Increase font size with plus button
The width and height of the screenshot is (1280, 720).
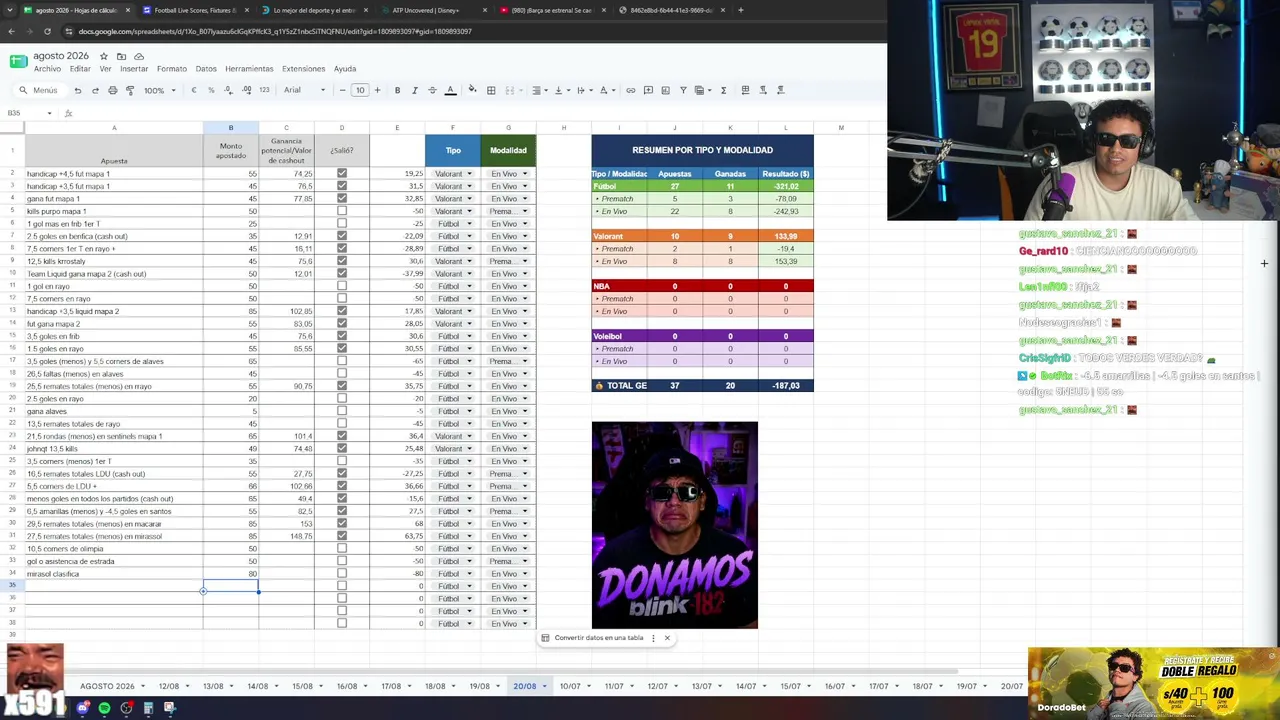tap(378, 90)
